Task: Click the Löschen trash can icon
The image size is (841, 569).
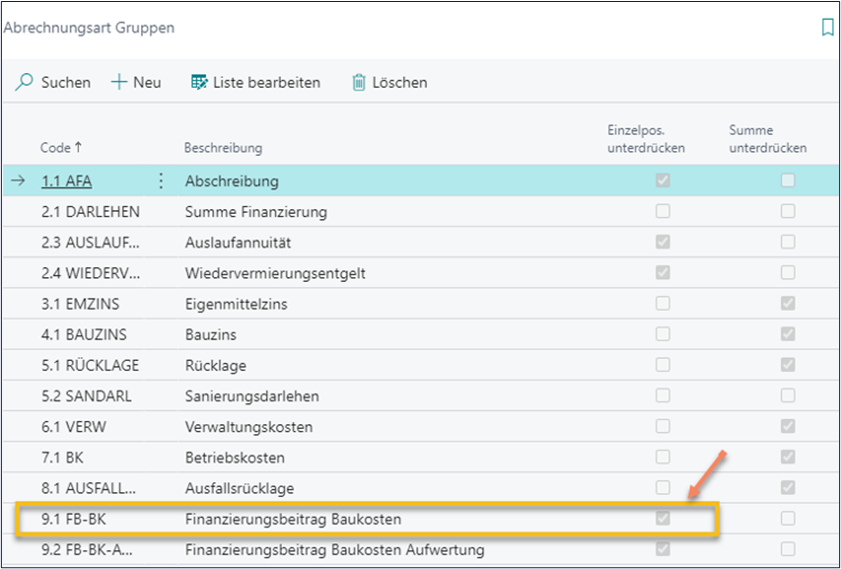Action: [358, 83]
